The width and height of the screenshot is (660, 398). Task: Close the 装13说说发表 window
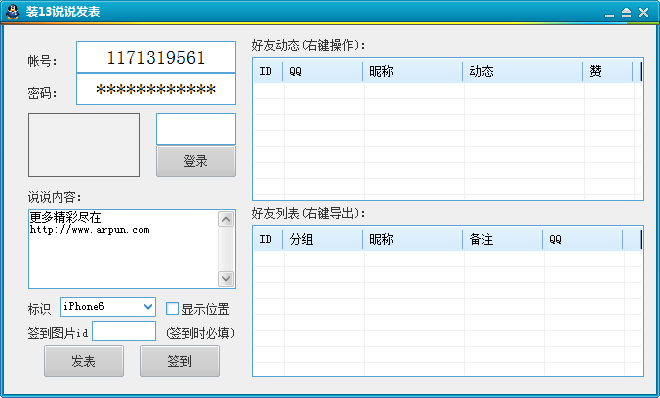tap(643, 13)
